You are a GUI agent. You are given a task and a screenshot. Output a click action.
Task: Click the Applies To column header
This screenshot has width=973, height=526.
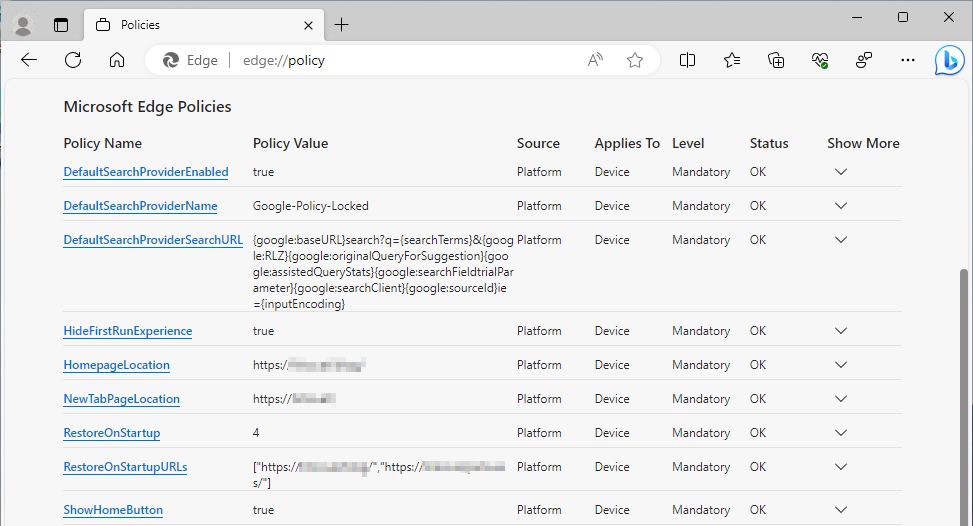pyautogui.click(x=627, y=143)
